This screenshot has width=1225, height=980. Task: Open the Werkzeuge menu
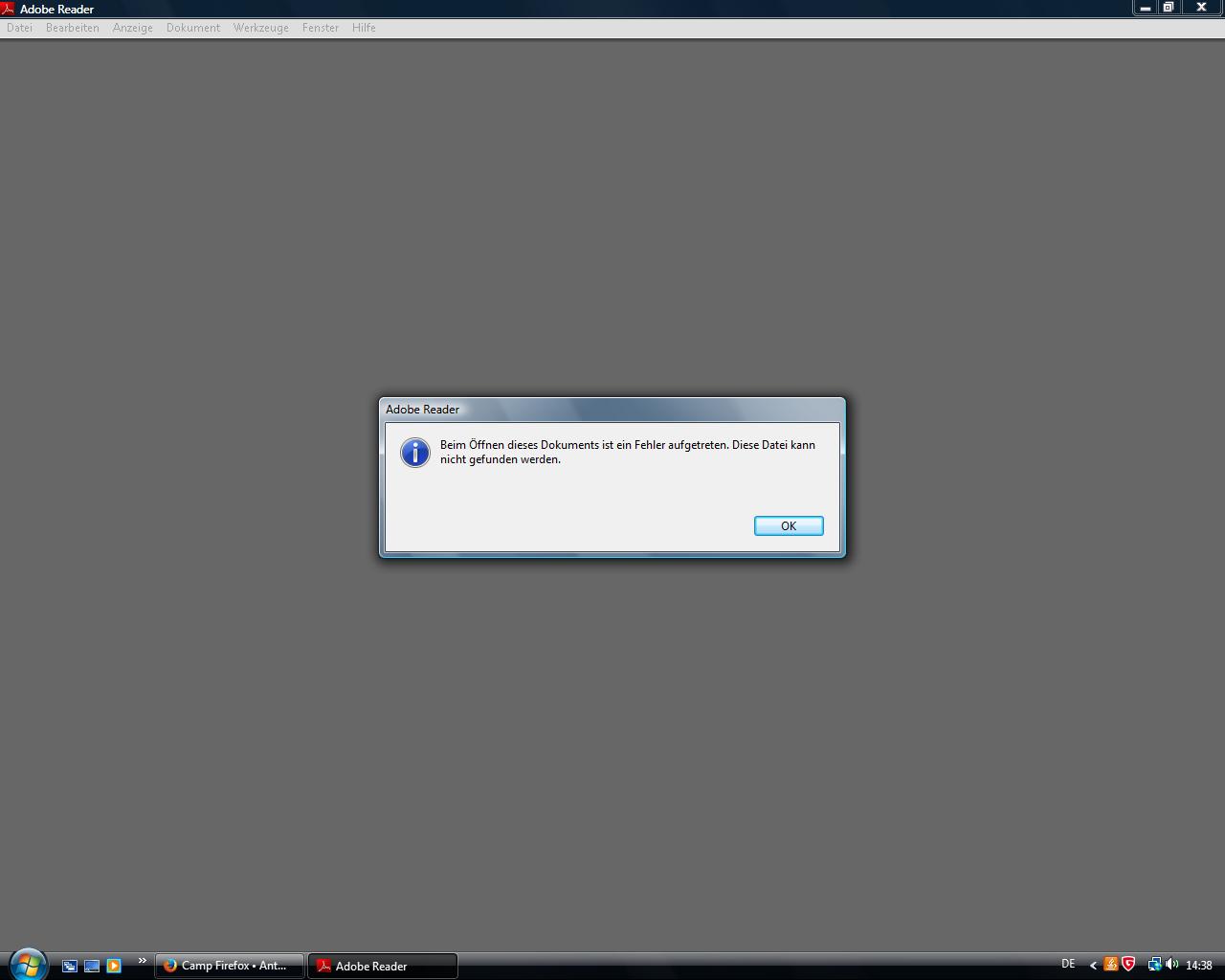click(x=261, y=28)
